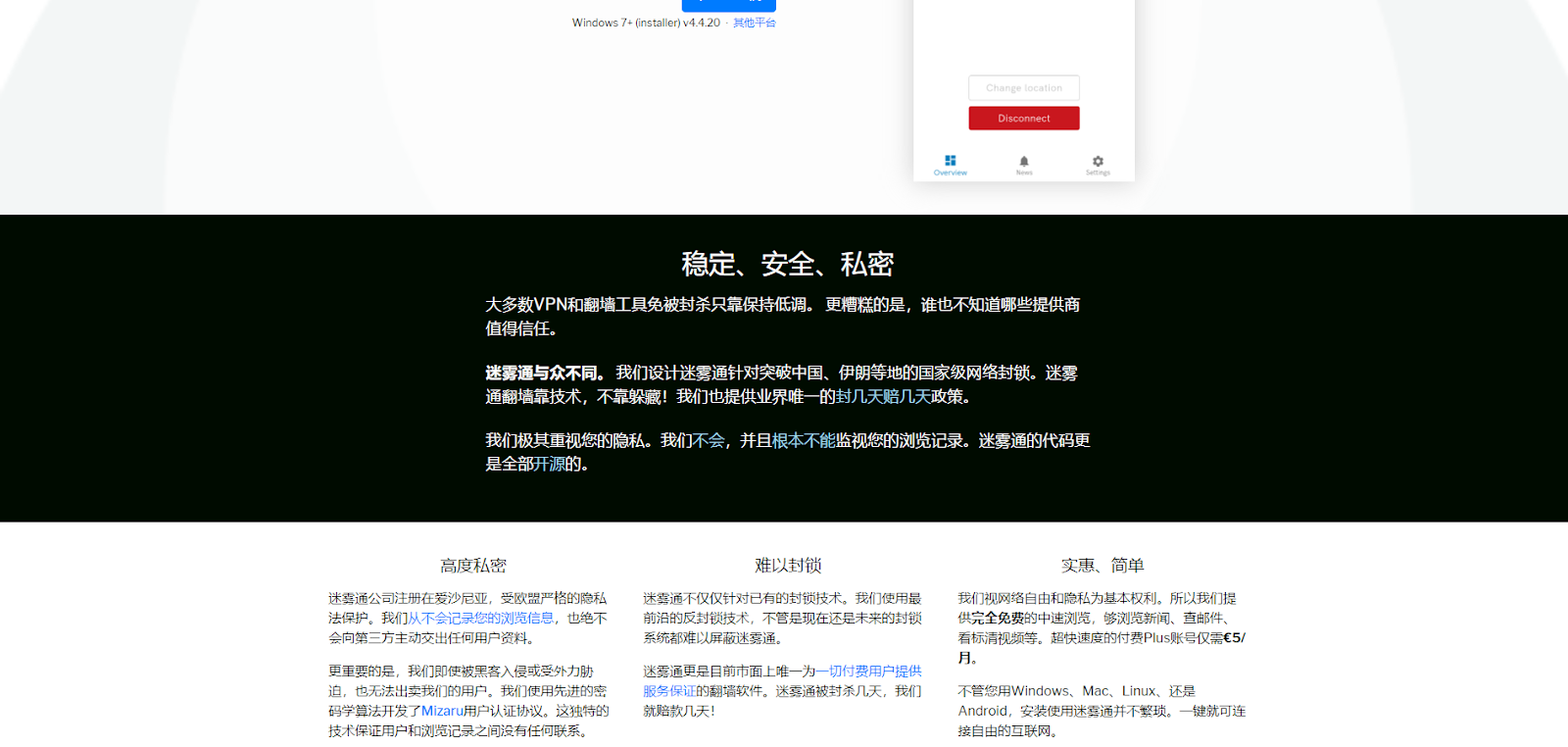This screenshot has width=1568, height=747.
Task: Click the €5/月 price text
Action: (x=1101, y=647)
